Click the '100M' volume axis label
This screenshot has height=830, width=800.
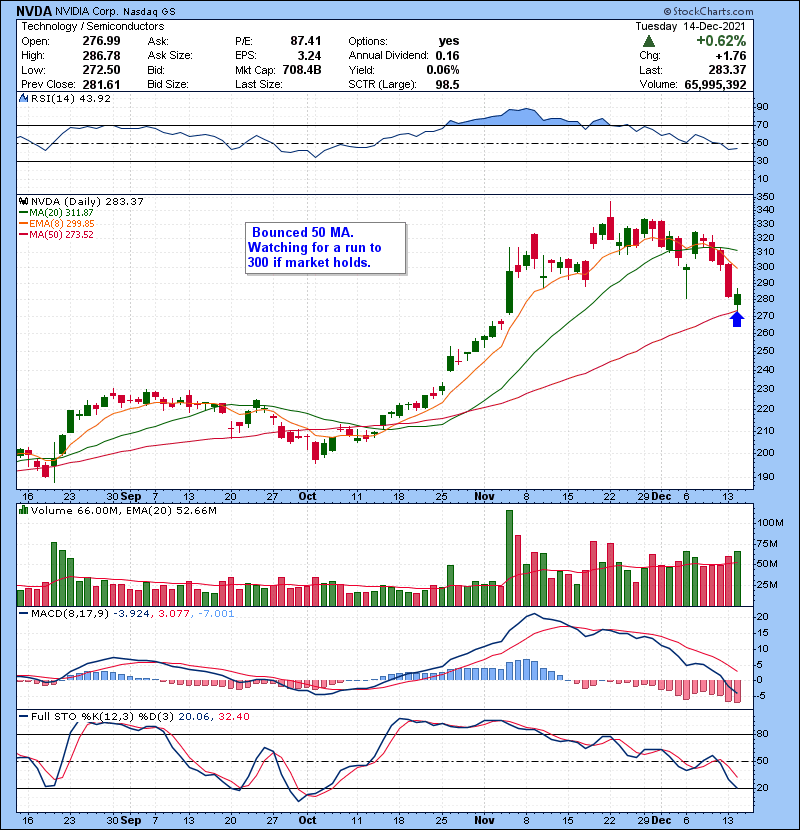click(770, 523)
